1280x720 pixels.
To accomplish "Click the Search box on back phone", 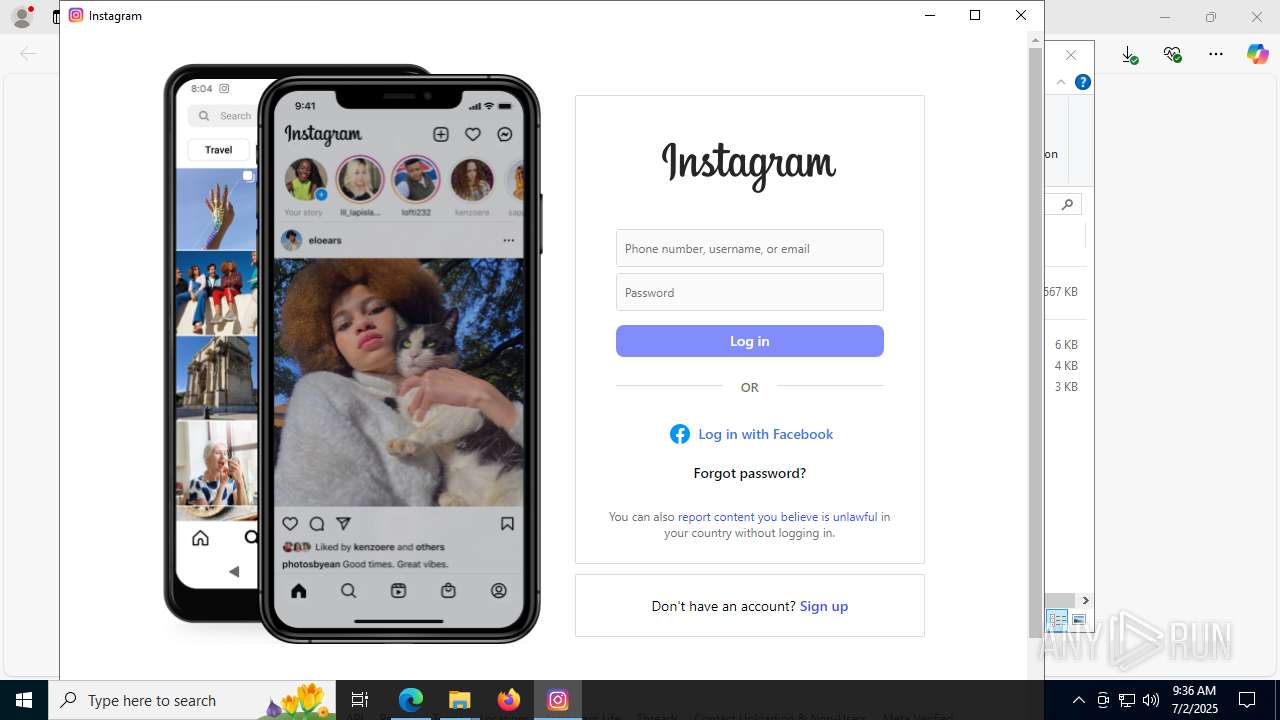I will [x=224, y=116].
